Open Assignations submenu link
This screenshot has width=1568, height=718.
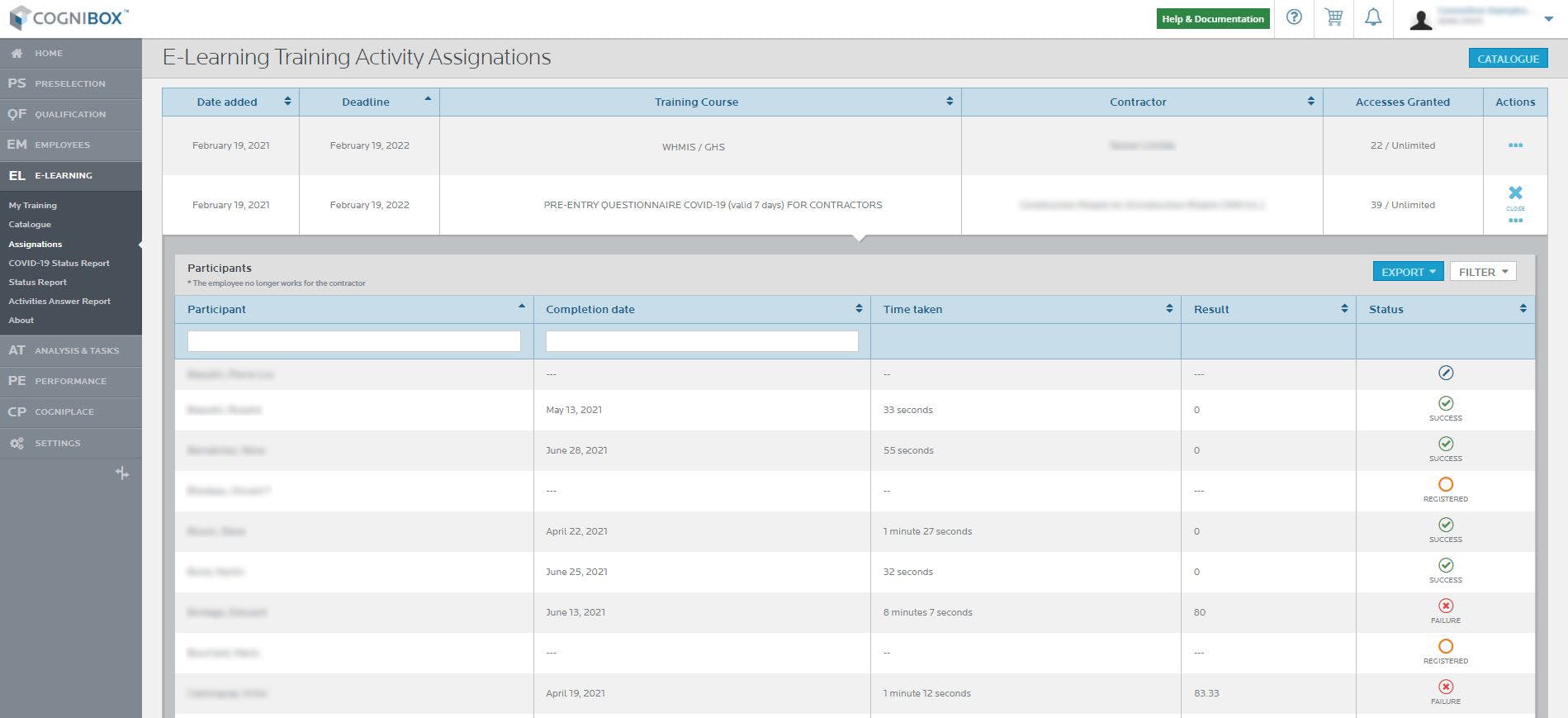coord(36,245)
